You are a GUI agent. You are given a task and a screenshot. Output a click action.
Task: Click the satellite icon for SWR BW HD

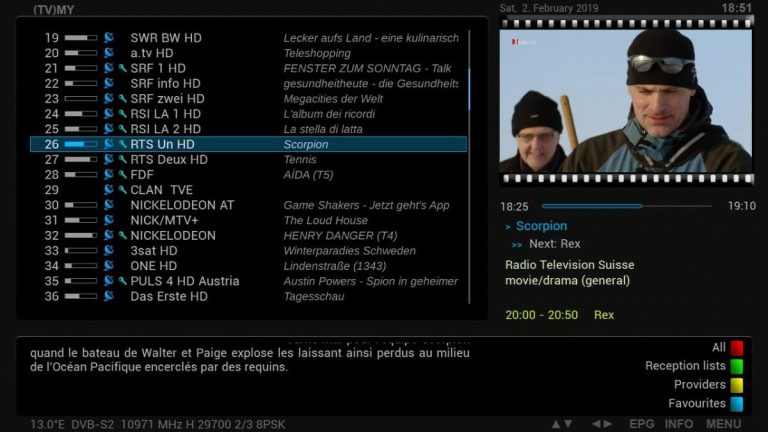point(109,37)
